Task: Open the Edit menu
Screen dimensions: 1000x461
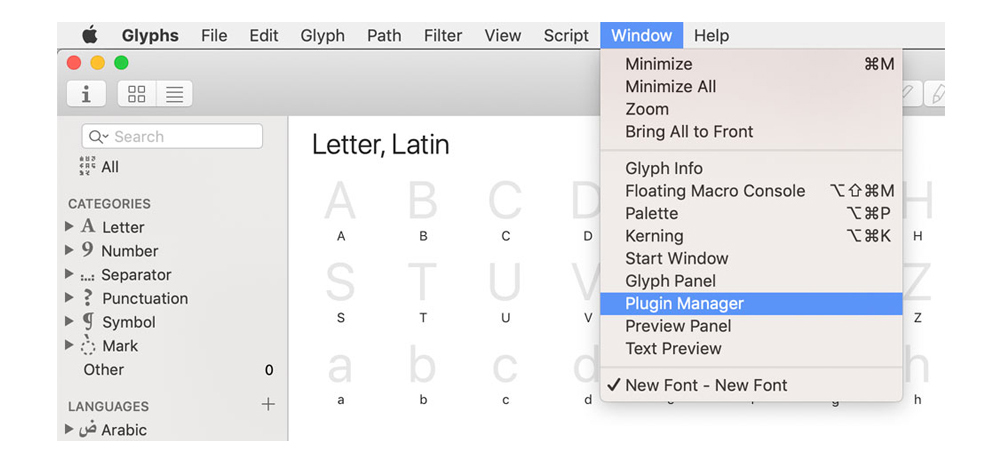Action: coord(263,36)
